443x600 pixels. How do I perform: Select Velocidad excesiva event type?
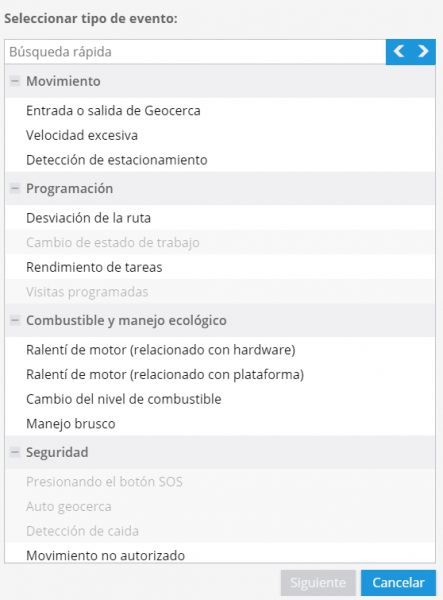[220, 135]
